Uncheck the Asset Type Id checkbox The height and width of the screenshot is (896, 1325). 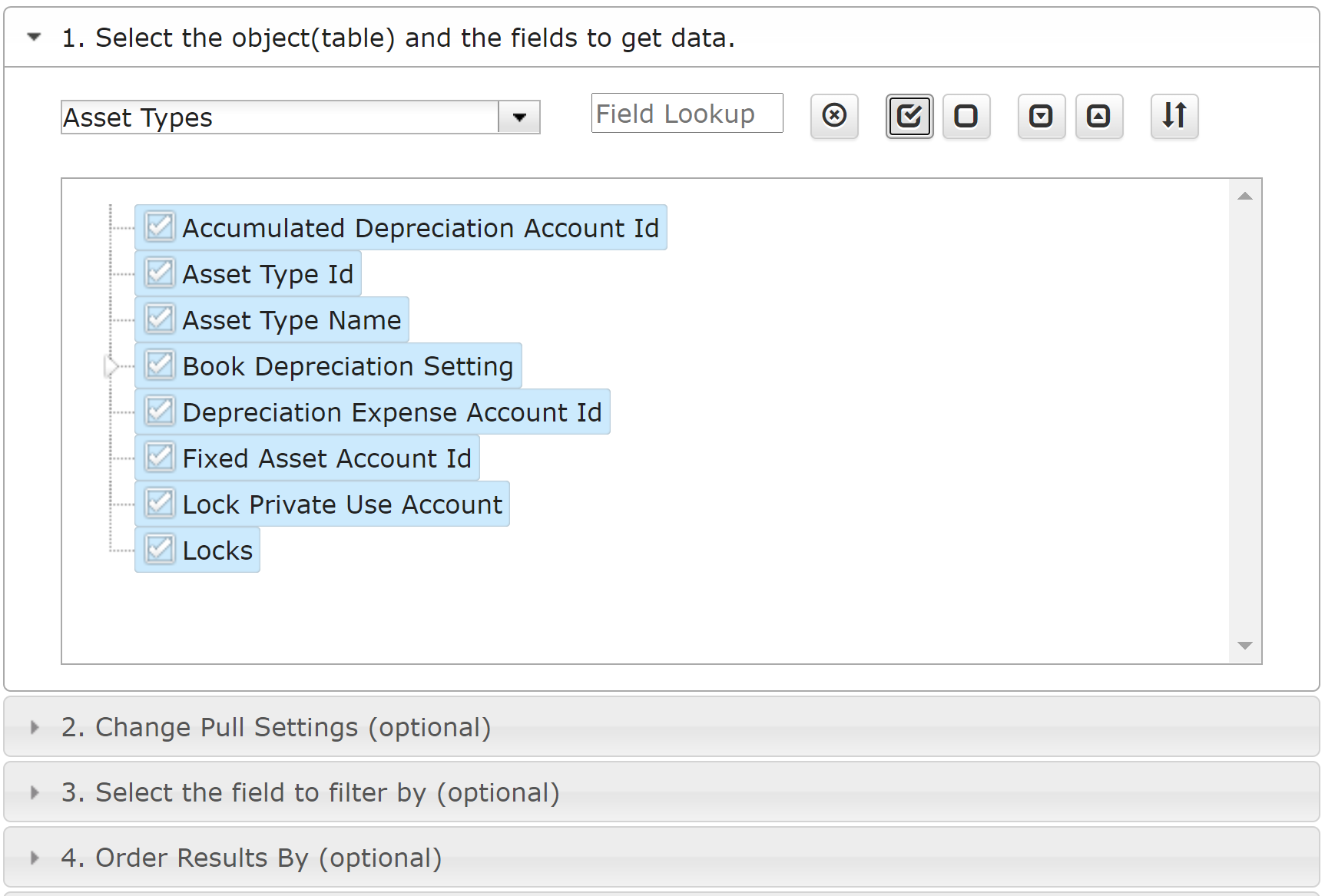pyautogui.click(x=160, y=273)
